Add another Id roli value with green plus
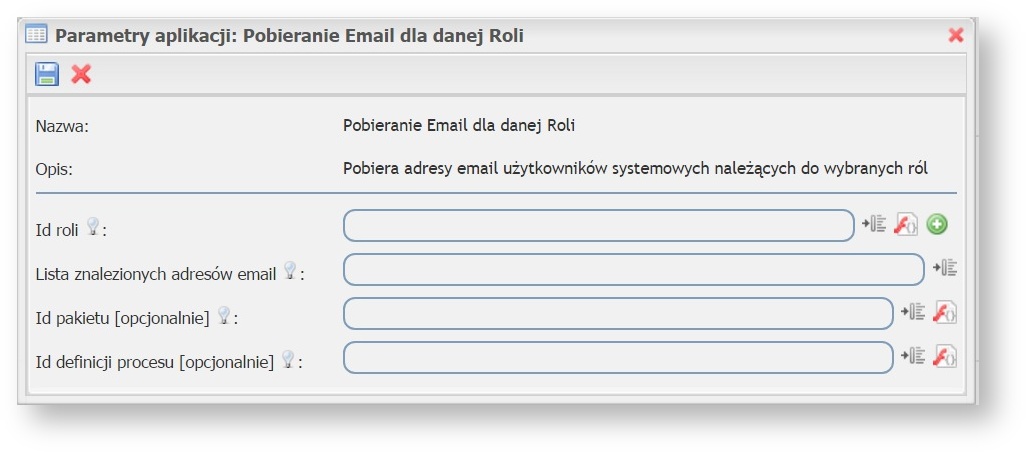Viewport: 1027px width, 453px height. pyautogui.click(x=936, y=225)
